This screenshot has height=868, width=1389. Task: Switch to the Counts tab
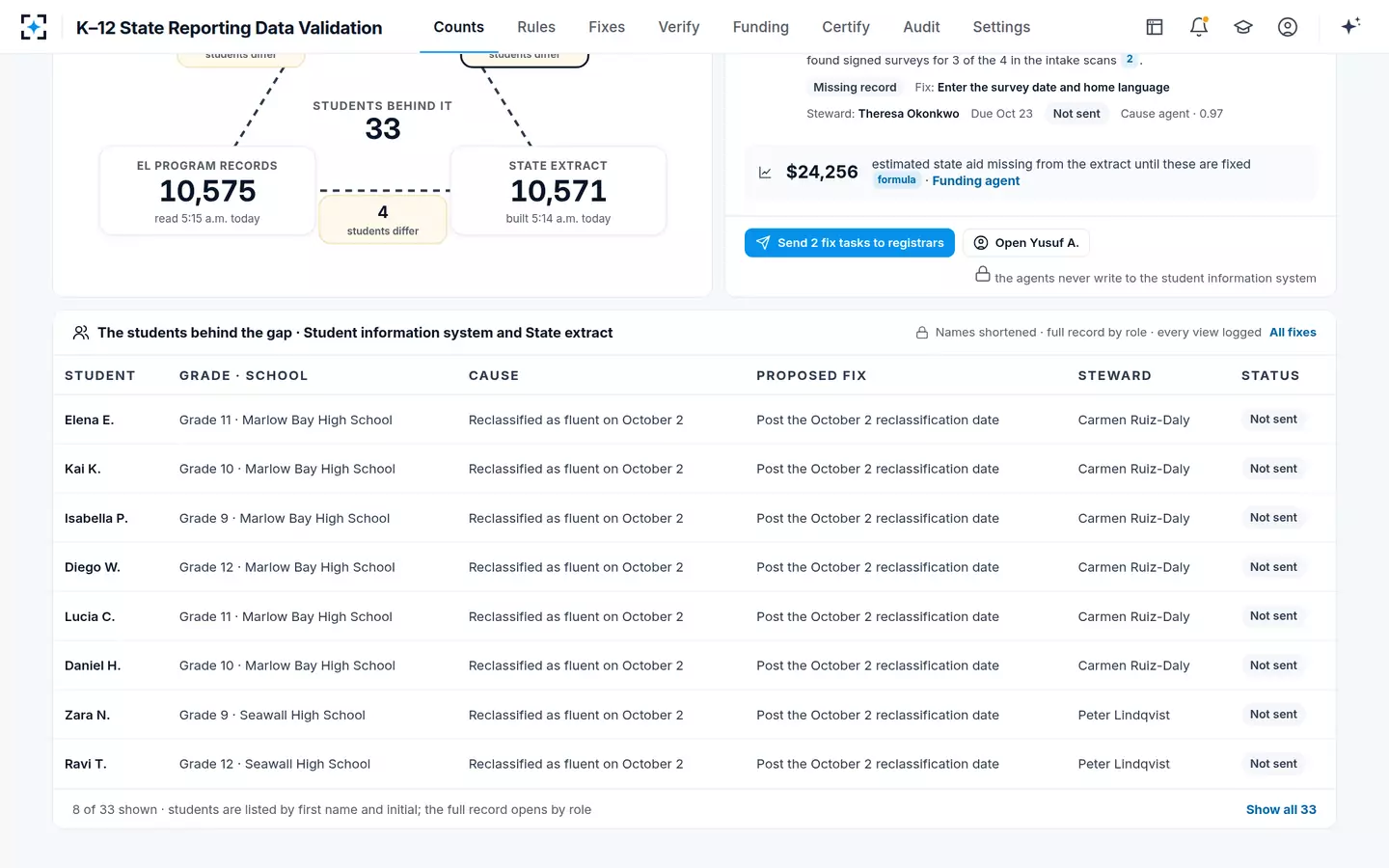point(459,27)
